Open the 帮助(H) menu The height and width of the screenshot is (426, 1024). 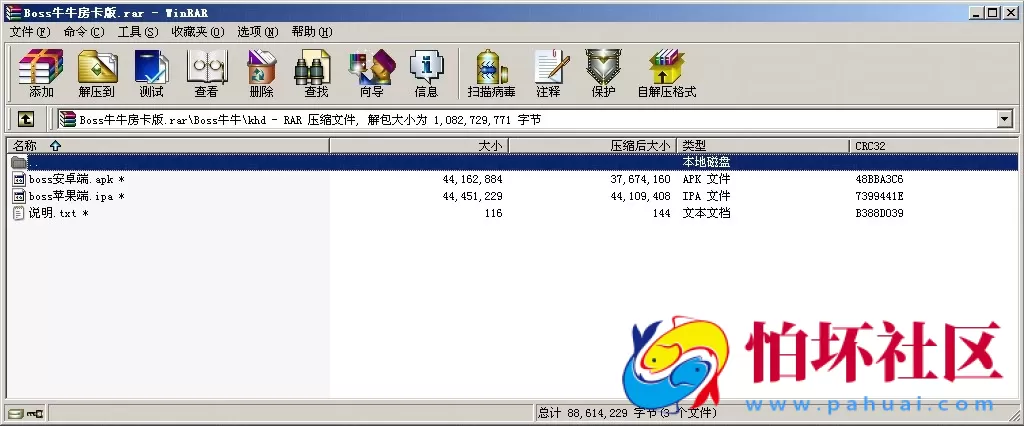coord(312,31)
